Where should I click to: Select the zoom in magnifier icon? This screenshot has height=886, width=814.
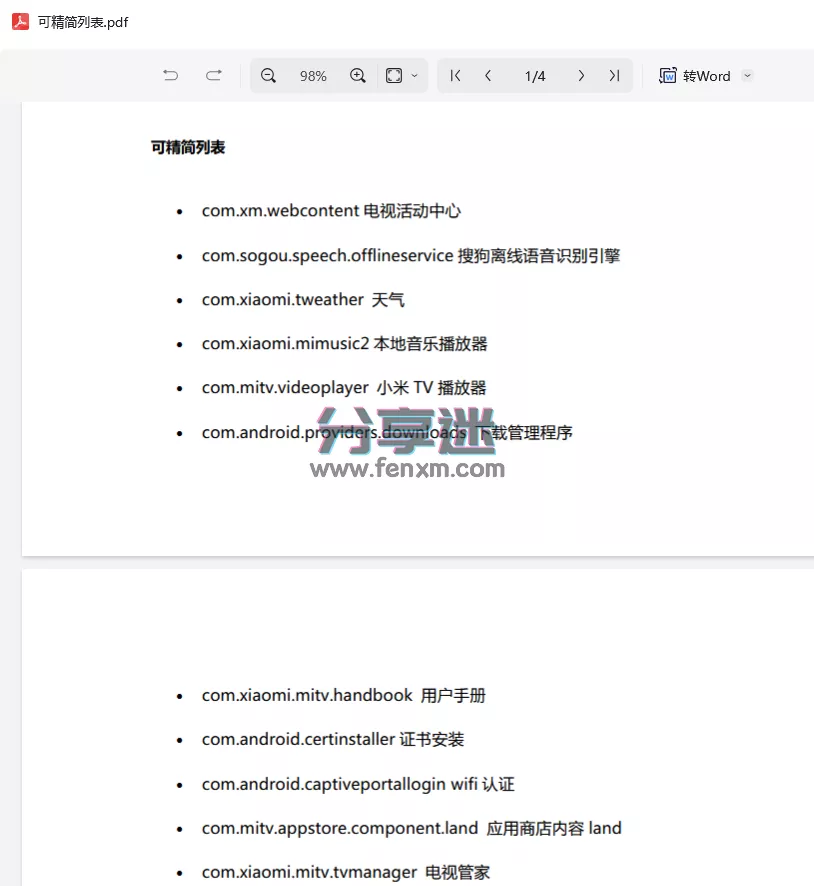[x=358, y=75]
